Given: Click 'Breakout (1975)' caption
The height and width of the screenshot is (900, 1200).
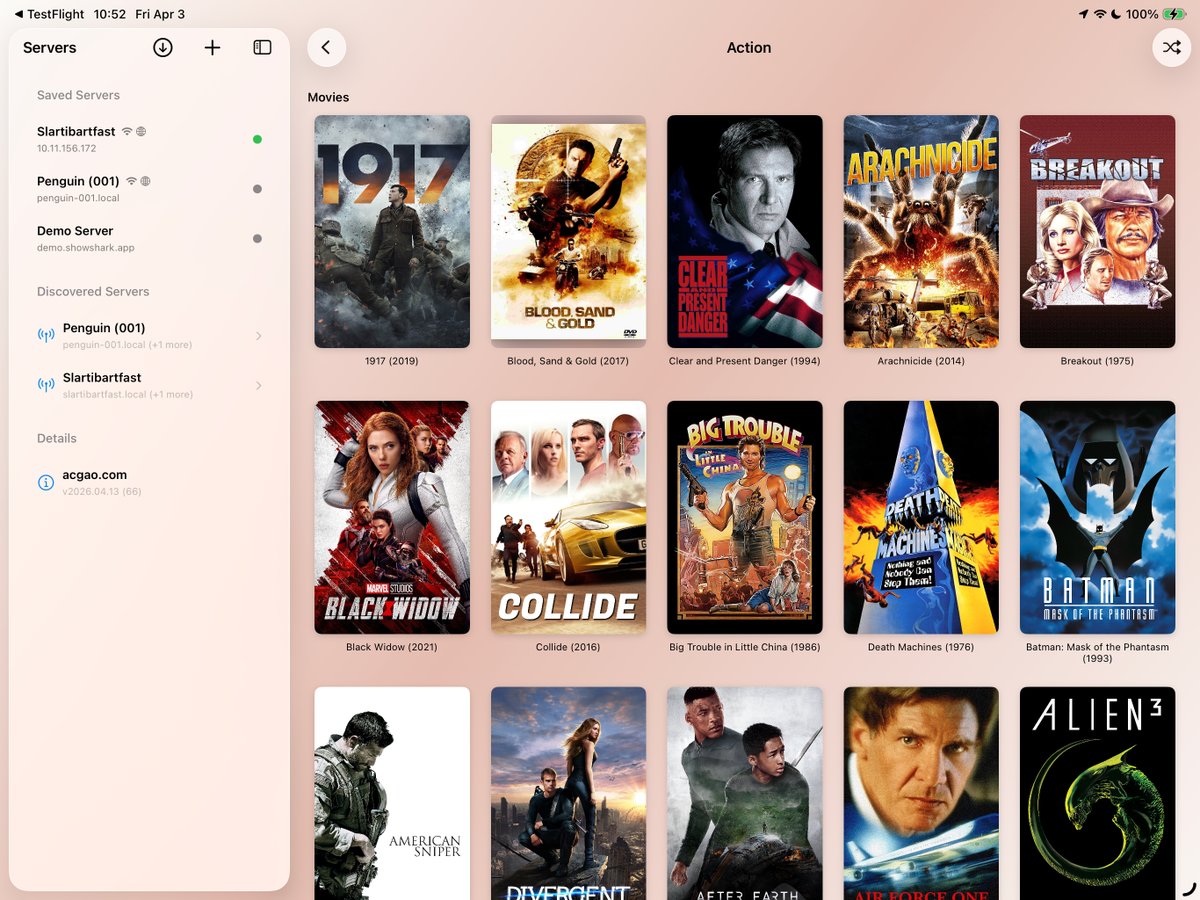Looking at the screenshot, I should click(x=1097, y=361).
